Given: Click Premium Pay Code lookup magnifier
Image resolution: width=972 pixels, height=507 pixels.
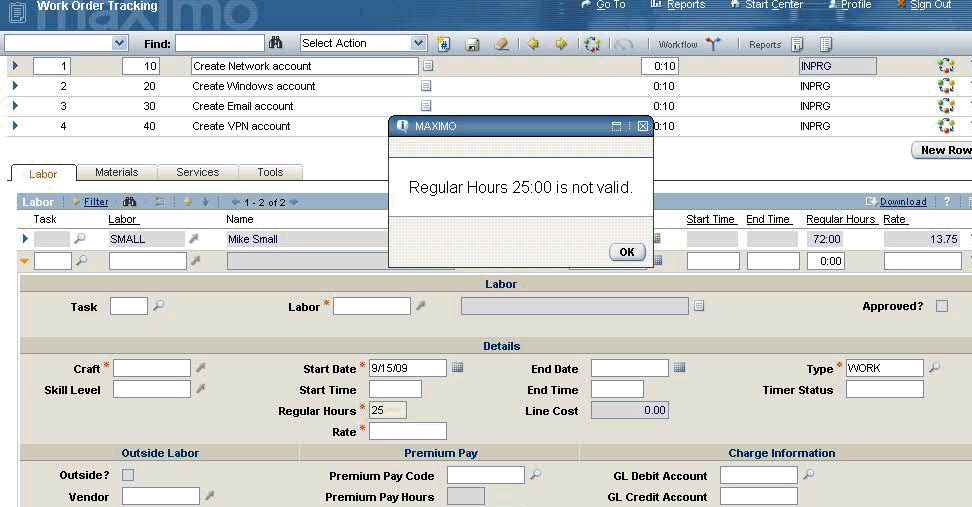Looking at the screenshot, I should 536,475.
